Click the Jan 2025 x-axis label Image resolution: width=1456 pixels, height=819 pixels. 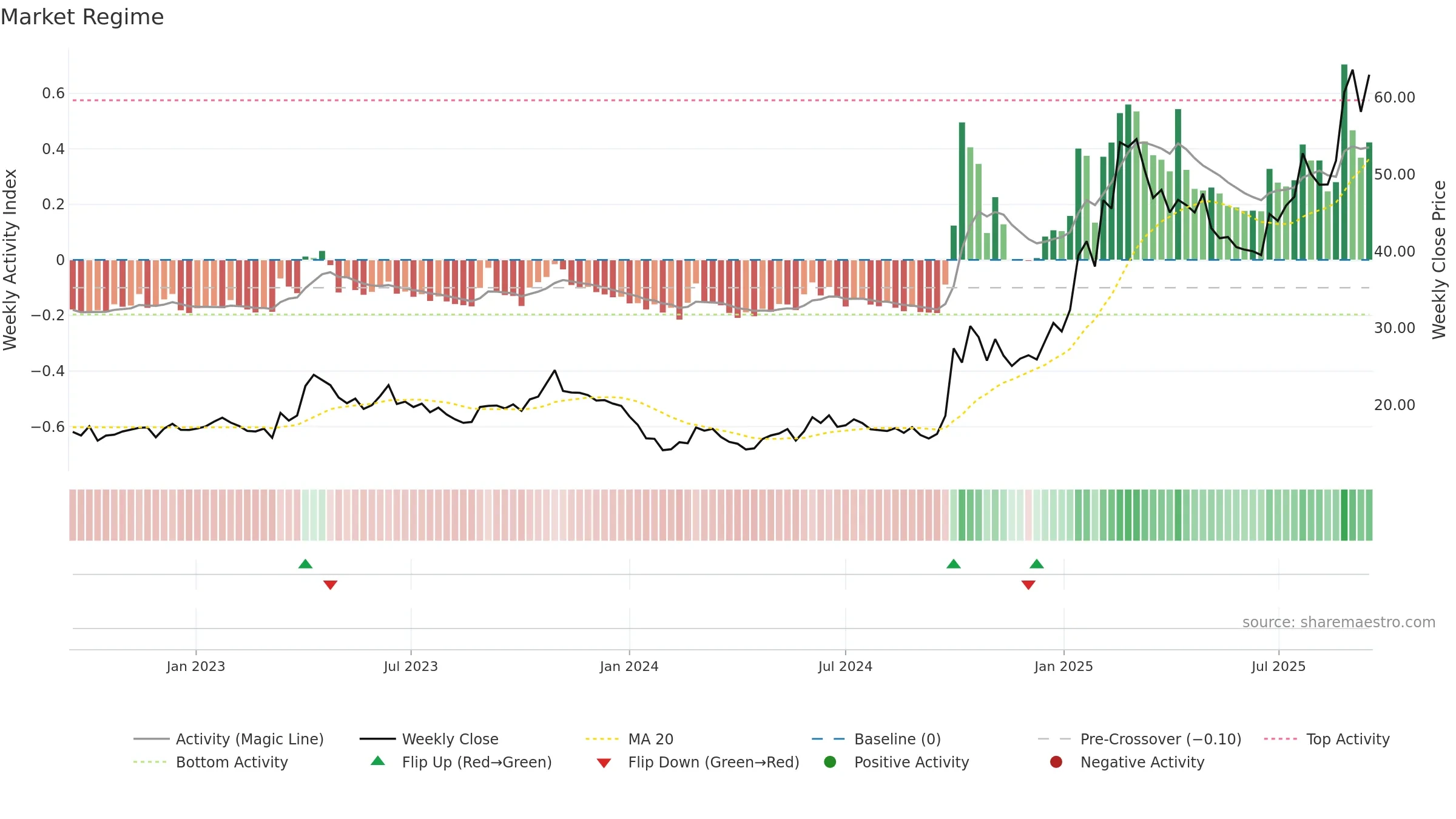(x=1063, y=666)
